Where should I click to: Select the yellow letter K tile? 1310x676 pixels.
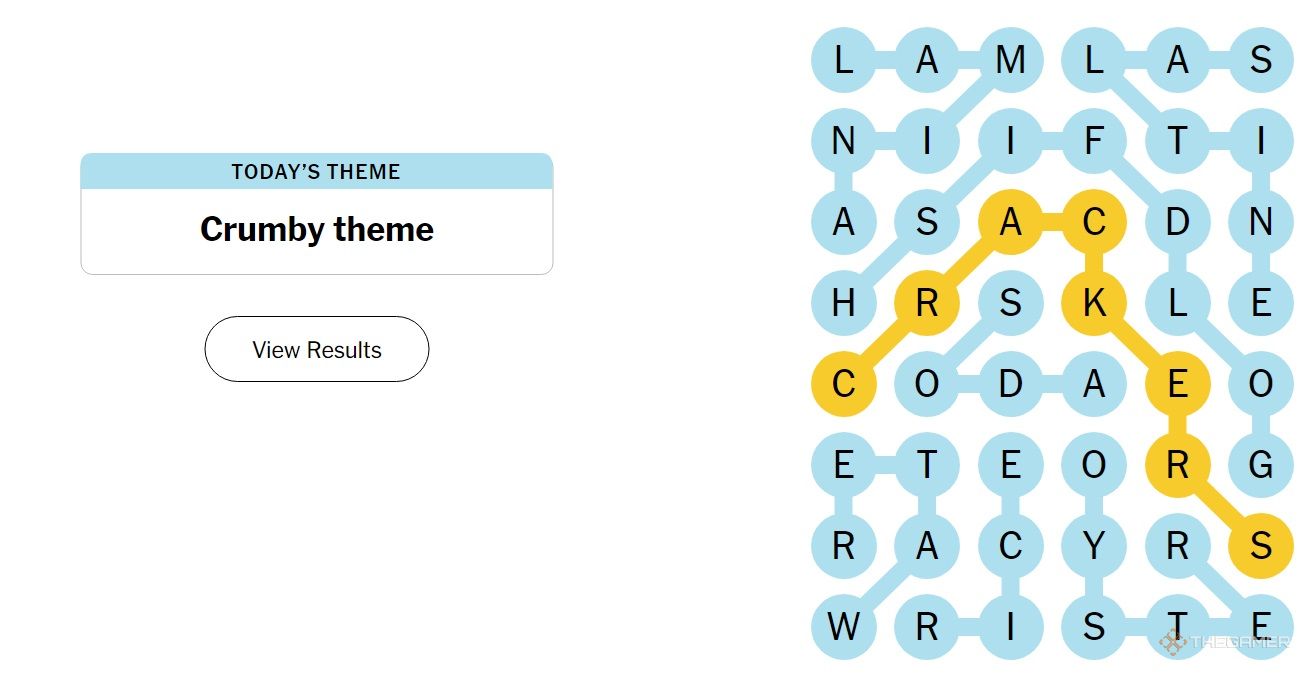[1094, 302]
